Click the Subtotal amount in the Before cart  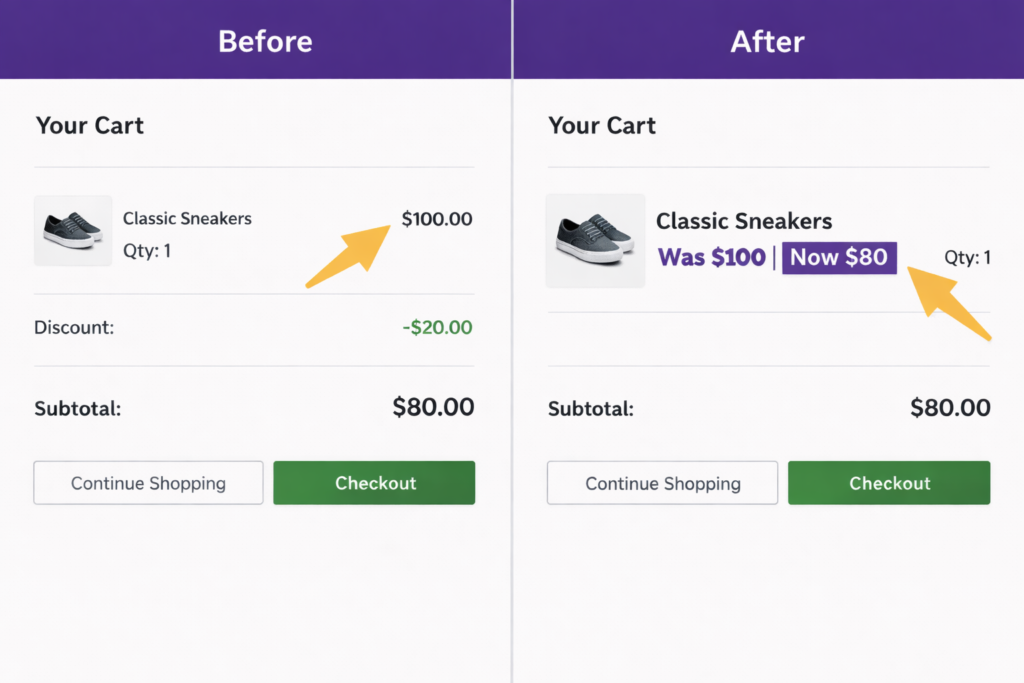pos(436,407)
